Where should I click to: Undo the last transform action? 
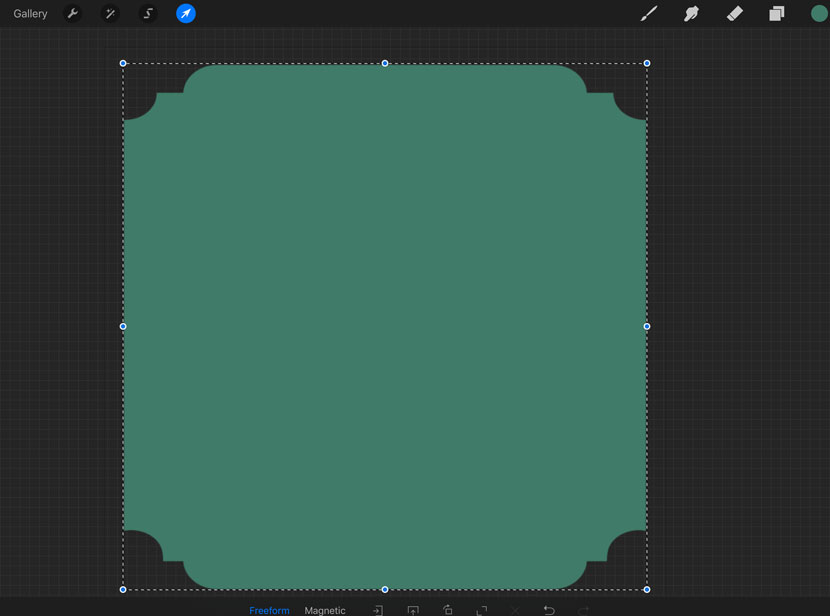tap(548, 610)
